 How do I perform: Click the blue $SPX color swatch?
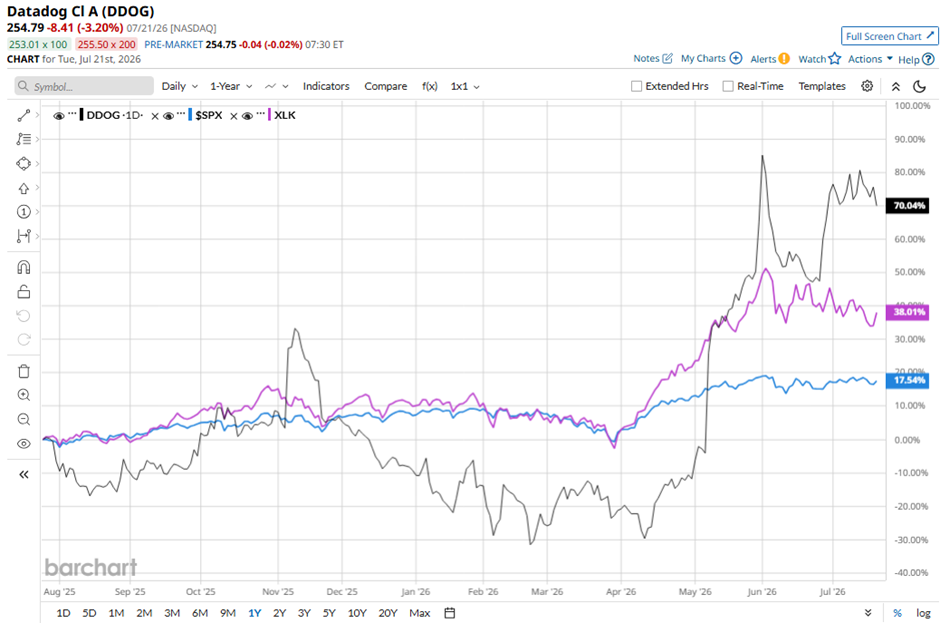coord(190,115)
